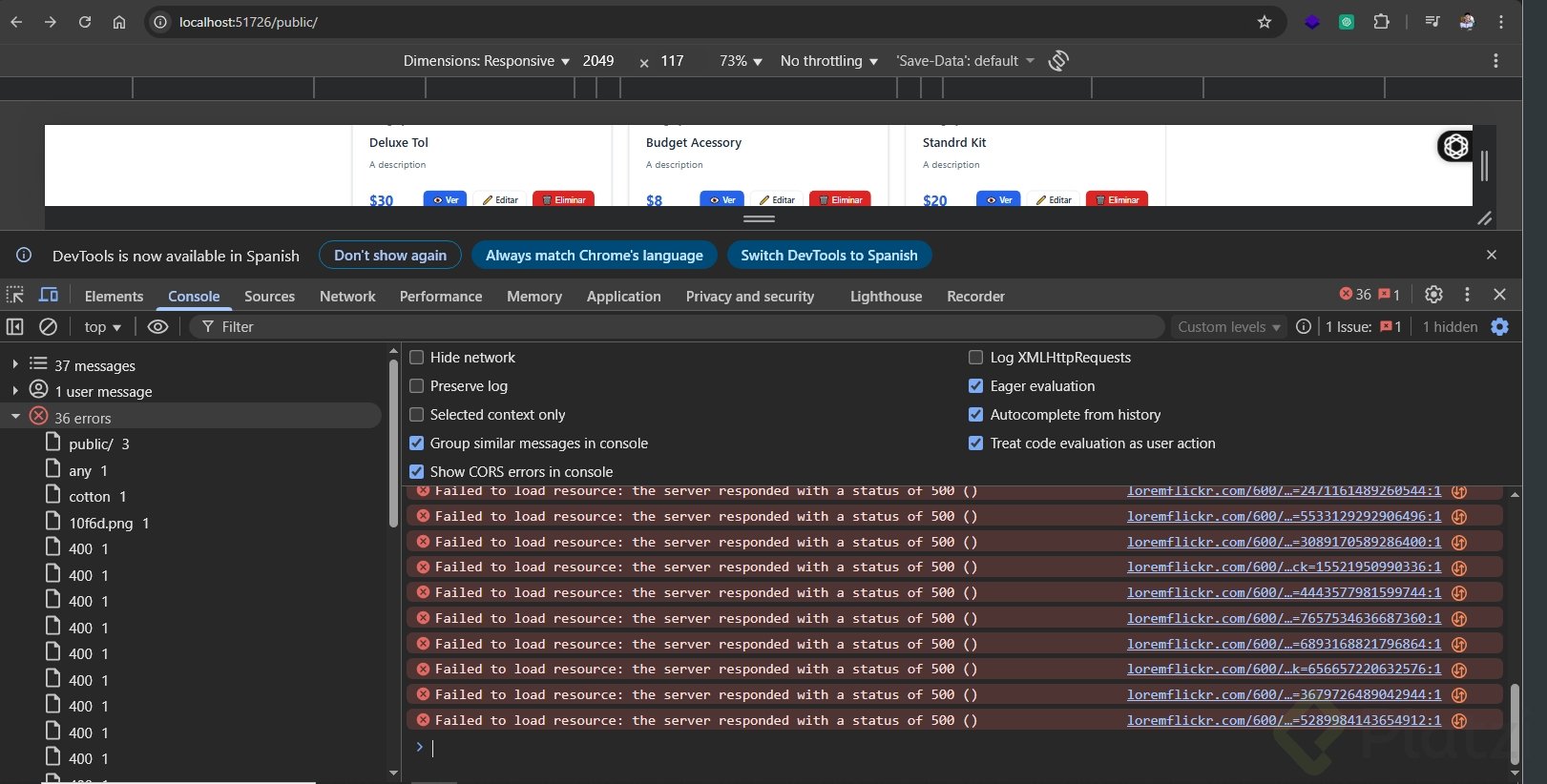Image resolution: width=1547 pixels, height=784 pixels.
Task: Open DevTools settings gear icon
Action: point(1433,295)
